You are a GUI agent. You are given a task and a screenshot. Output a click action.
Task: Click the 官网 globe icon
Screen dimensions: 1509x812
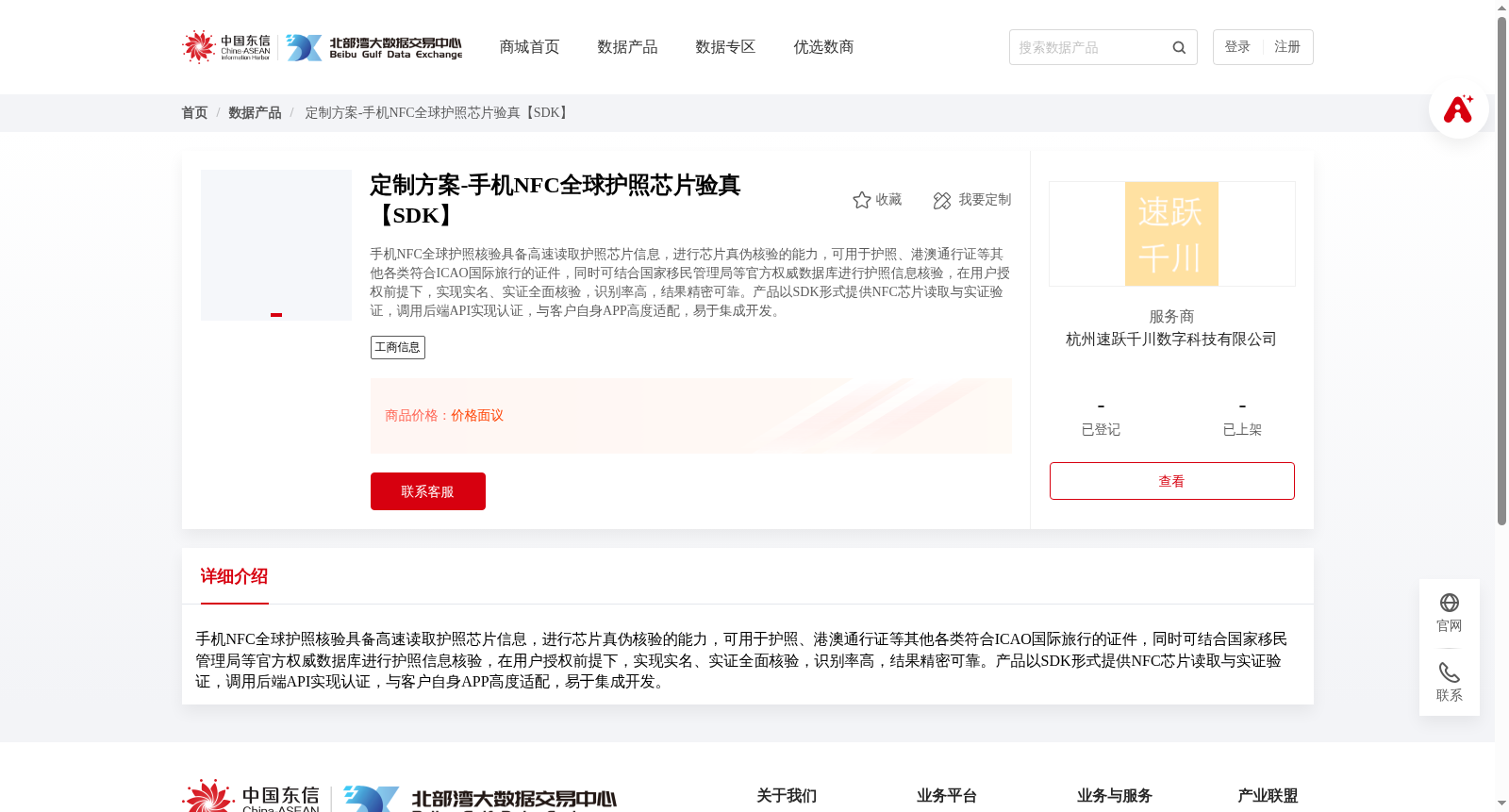click(x=1450, y=603)
